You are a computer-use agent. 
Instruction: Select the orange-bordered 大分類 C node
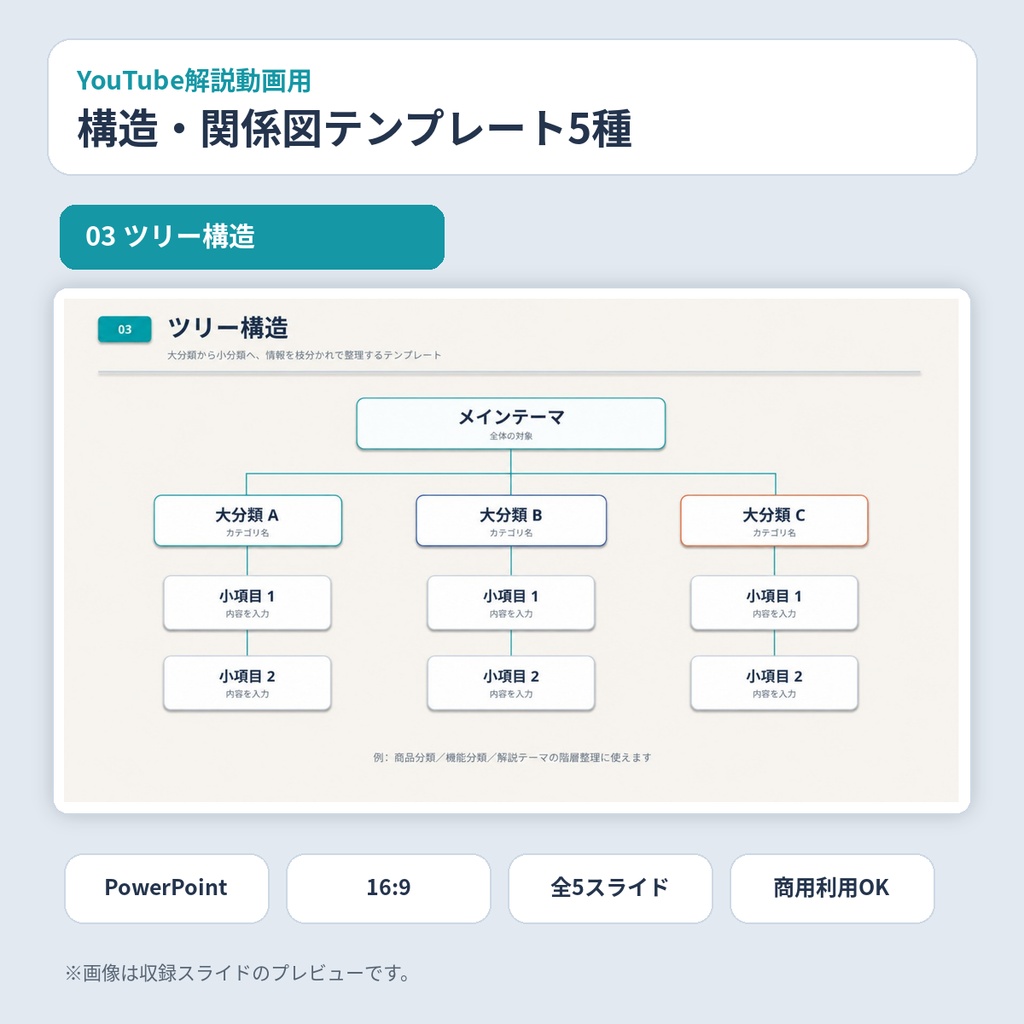point(774,520)
